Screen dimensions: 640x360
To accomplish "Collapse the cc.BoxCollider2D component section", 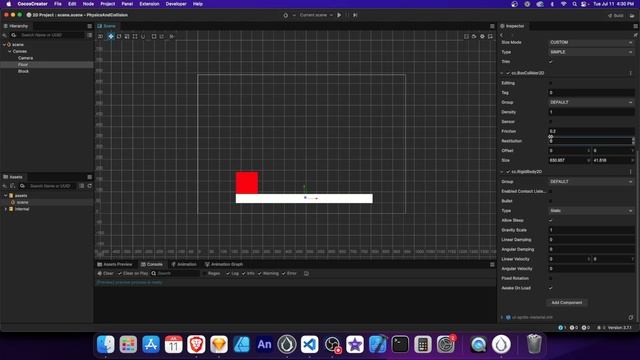I will [x=502, y=73].
